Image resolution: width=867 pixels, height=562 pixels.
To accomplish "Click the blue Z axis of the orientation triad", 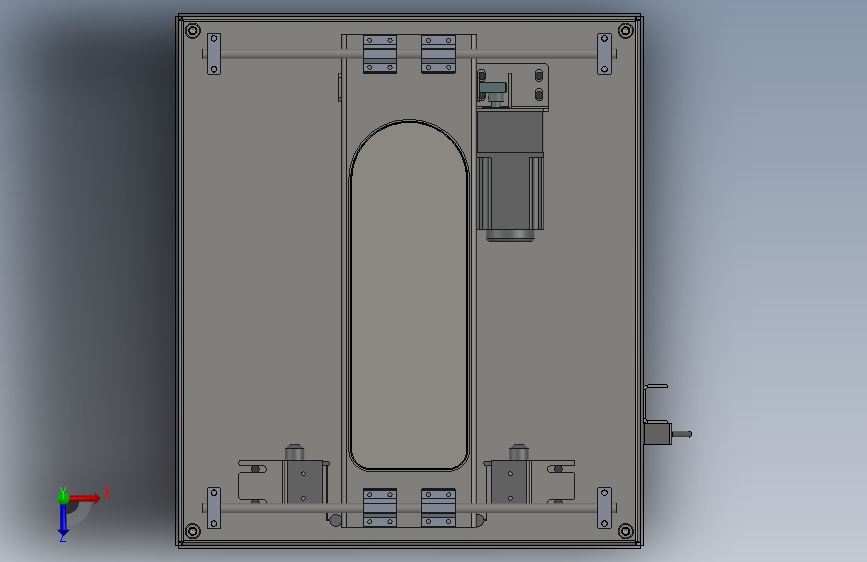I will pyautogui.click(x=63, y=519).
